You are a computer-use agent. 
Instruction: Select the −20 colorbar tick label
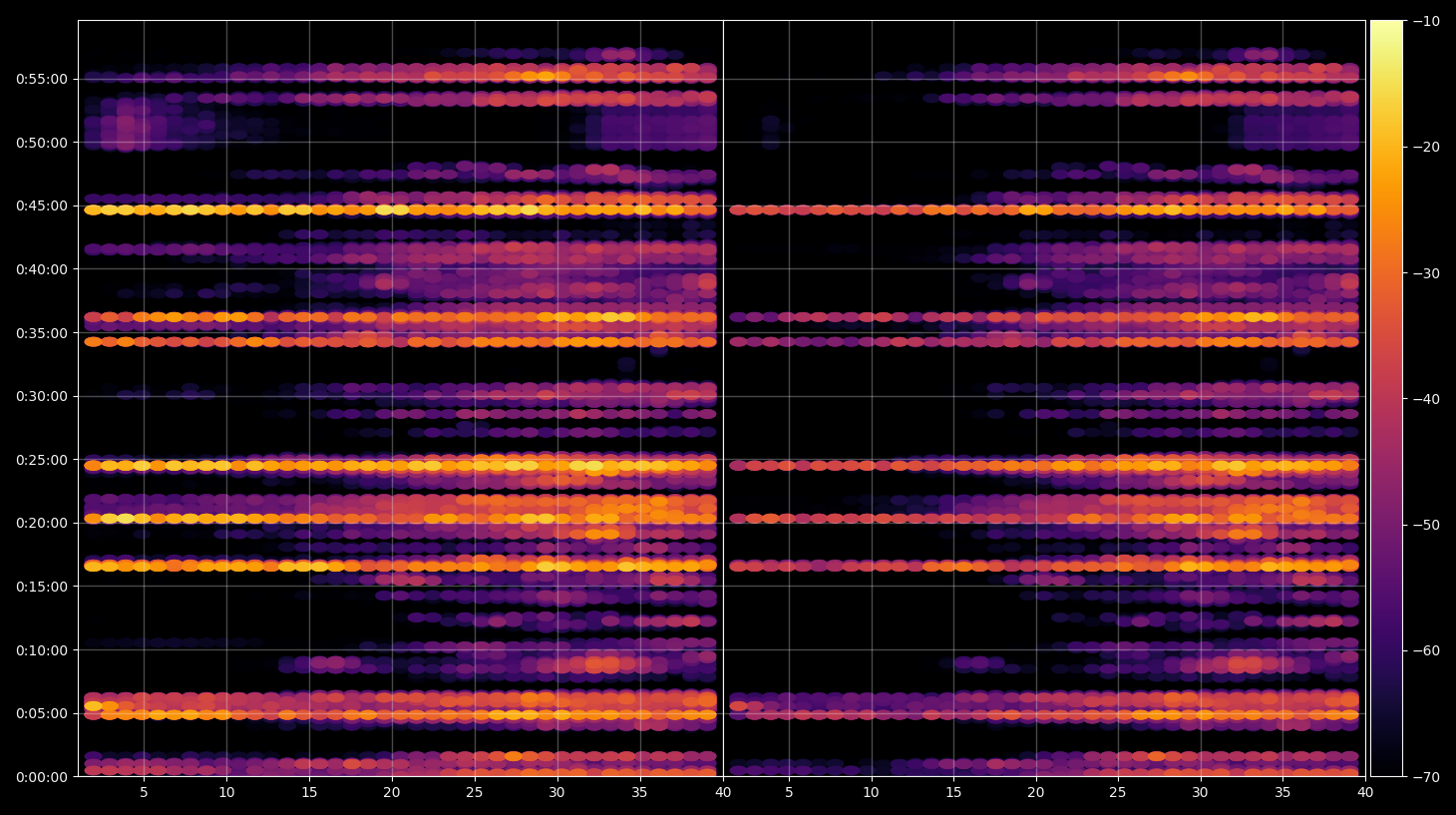click(x=1426, y=147)
